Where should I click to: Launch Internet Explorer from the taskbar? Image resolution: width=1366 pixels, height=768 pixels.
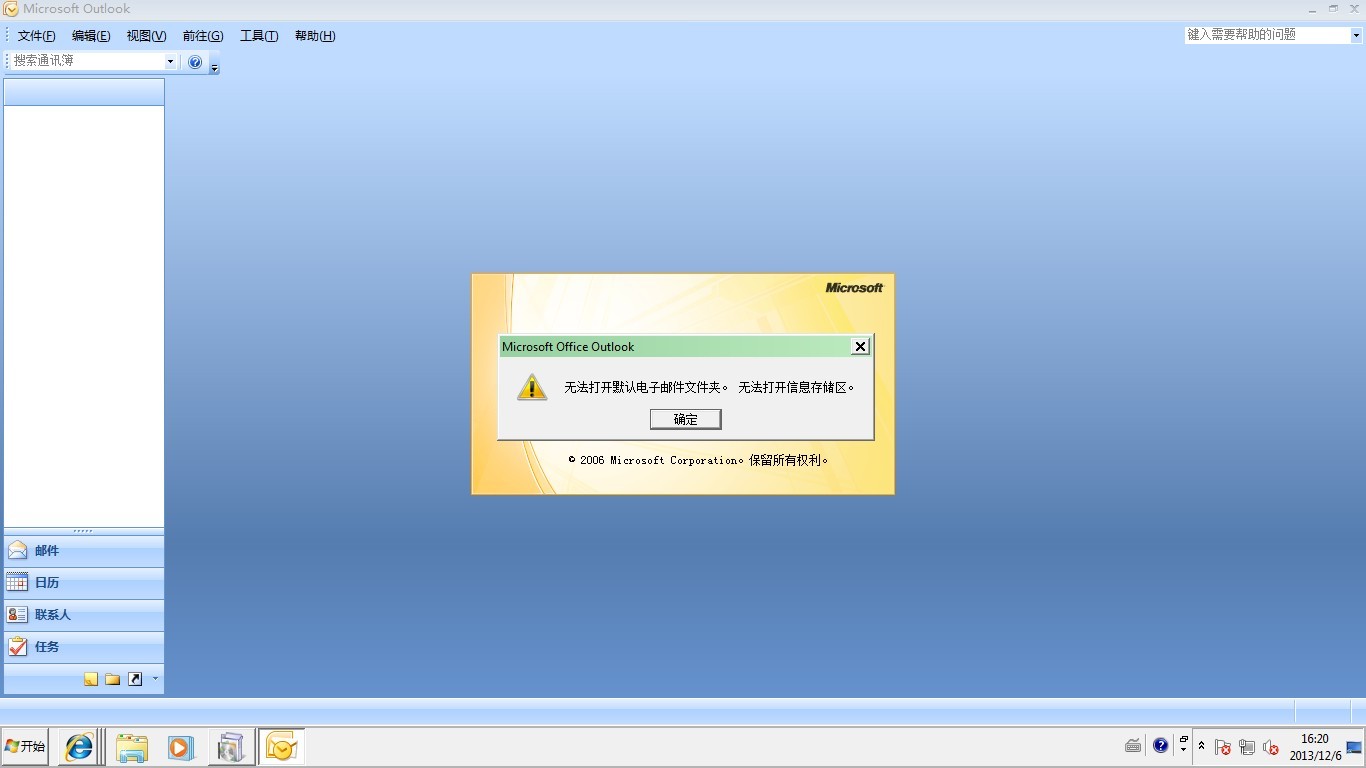point(78,747)
